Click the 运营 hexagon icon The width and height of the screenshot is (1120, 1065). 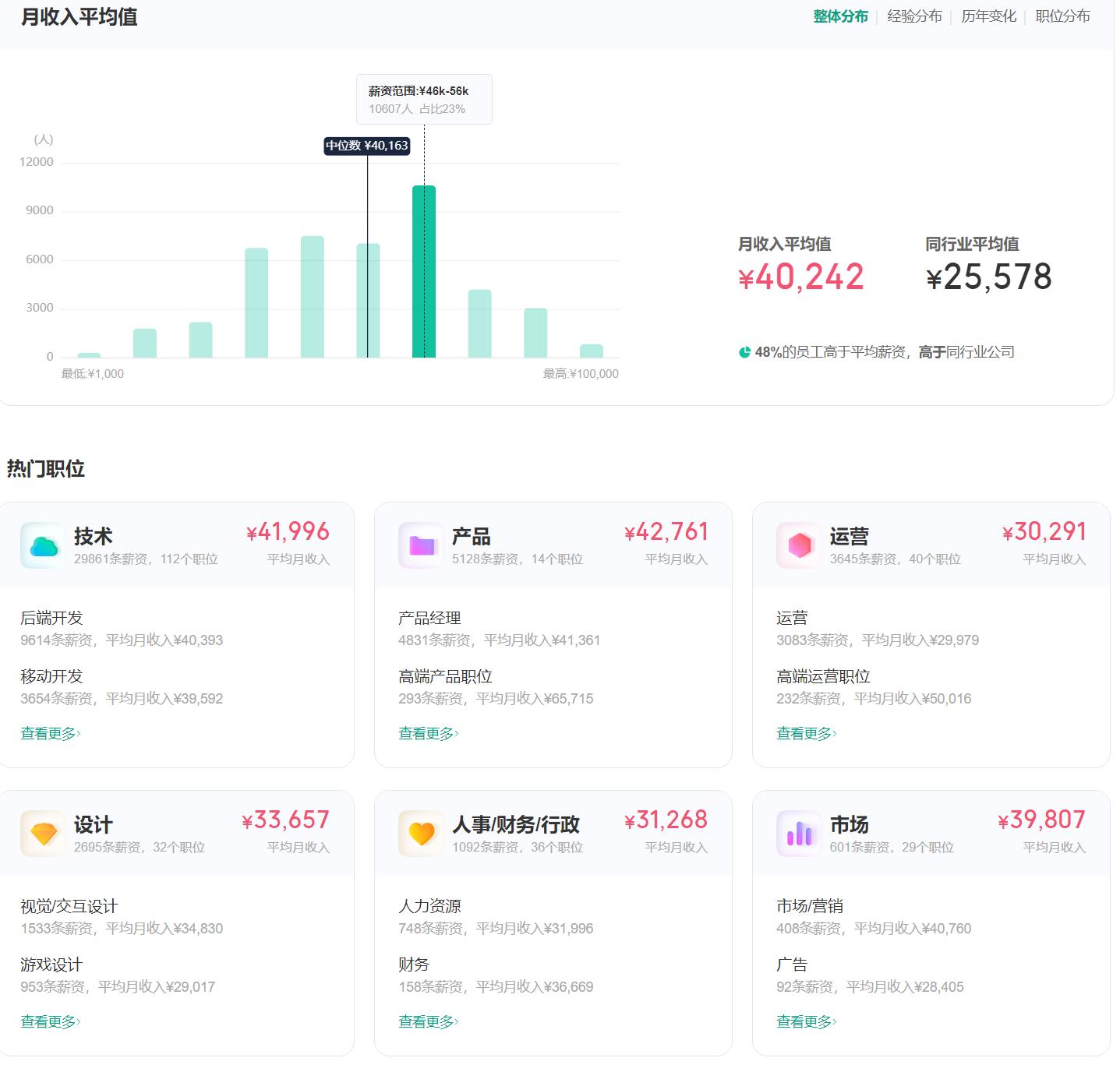(798, 545)
